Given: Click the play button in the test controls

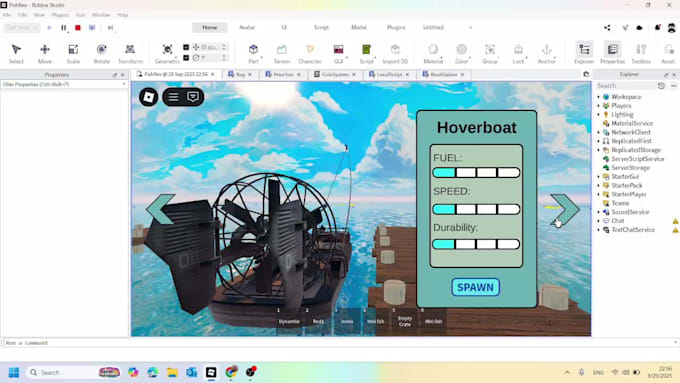Looking at the screenshot, I should (x=49, y=28).
